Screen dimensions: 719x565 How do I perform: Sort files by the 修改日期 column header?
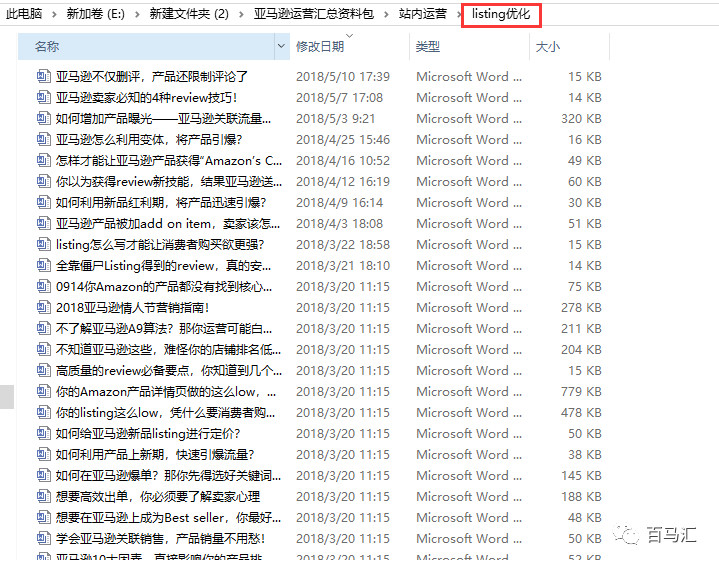coord(320,47)
